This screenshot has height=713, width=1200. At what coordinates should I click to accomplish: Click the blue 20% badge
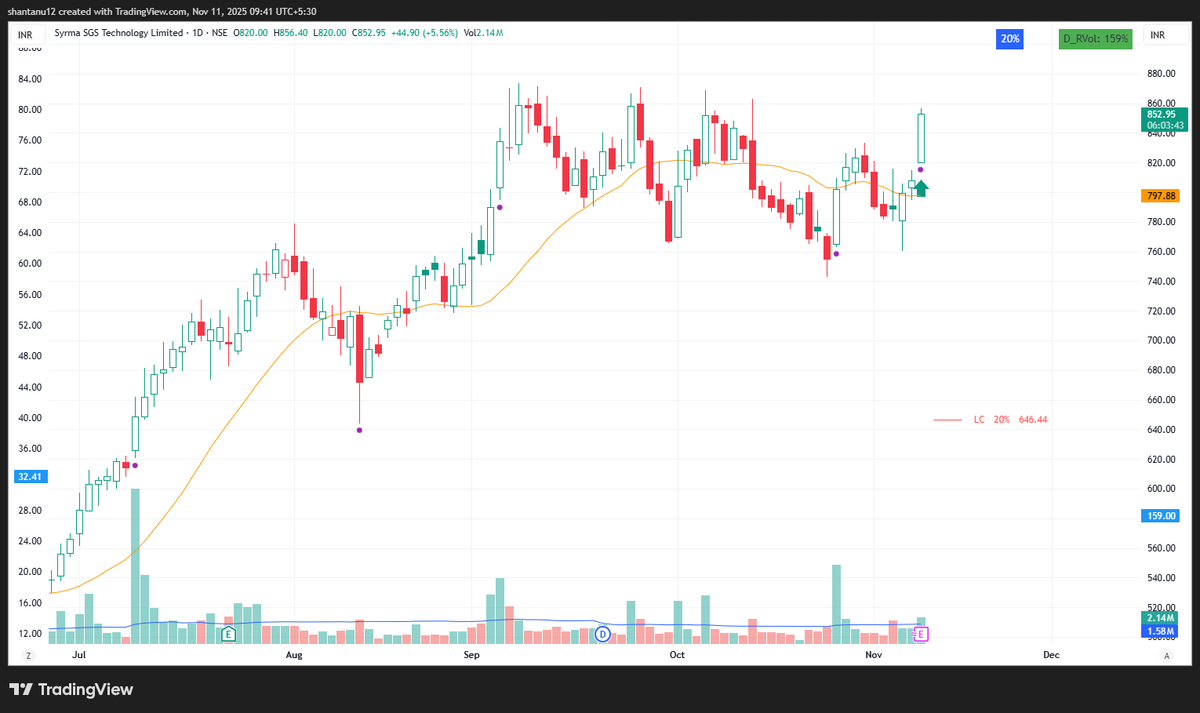[x=1008, y=39]
